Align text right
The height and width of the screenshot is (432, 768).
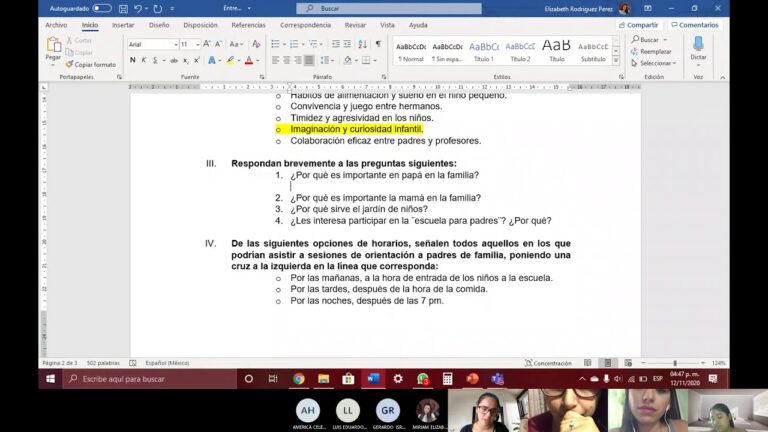298,60
